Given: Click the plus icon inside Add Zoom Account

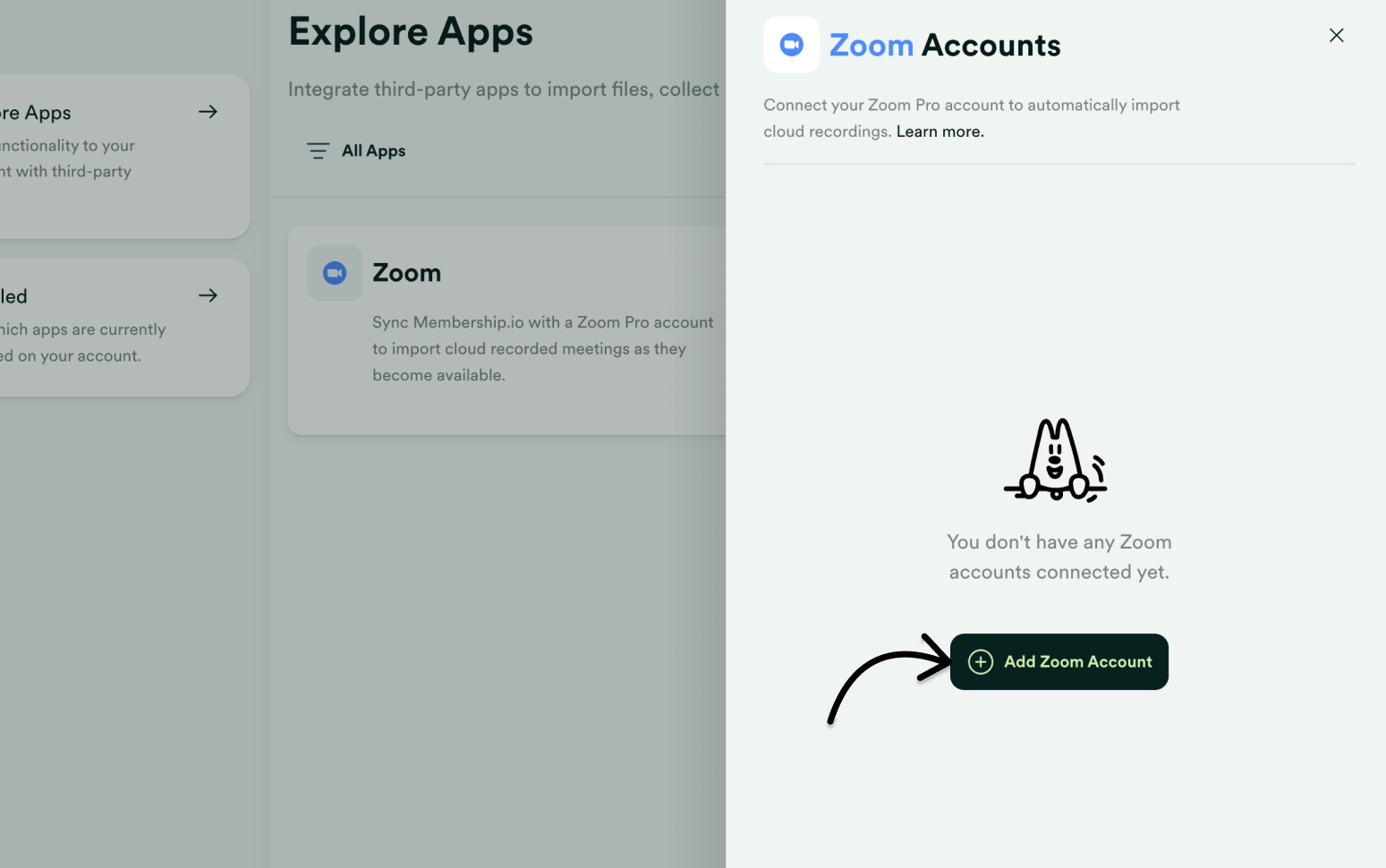Looking at the screenshot, I should coord(981,661).
